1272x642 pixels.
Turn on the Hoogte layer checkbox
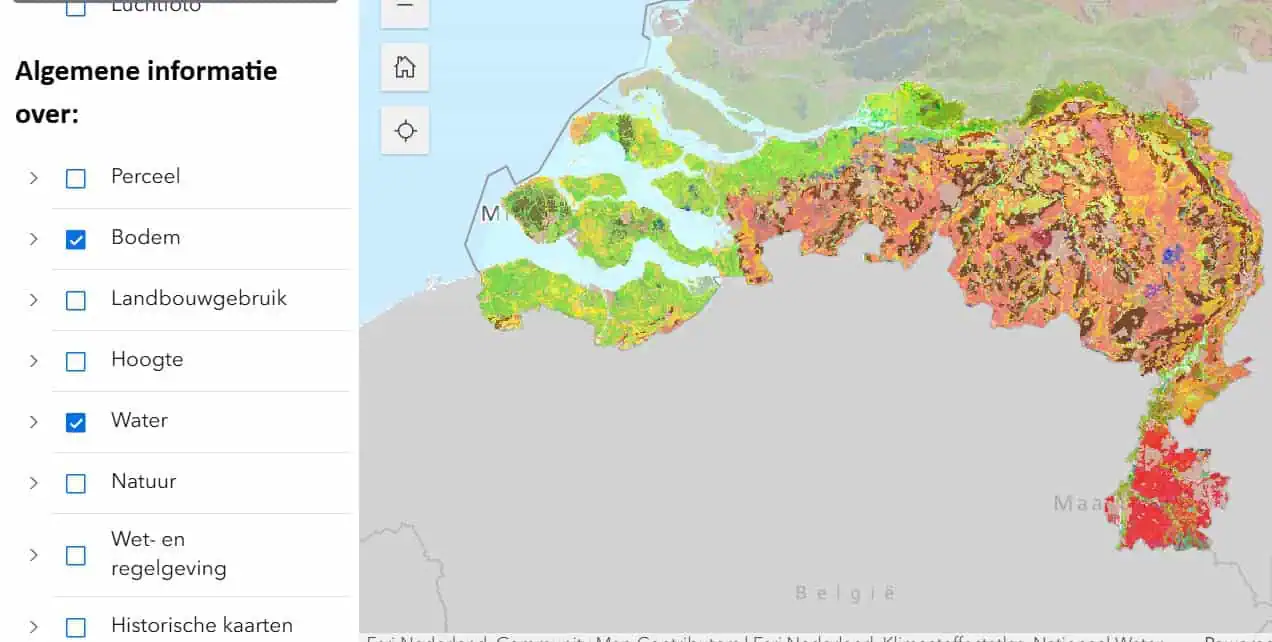[x=76, y=361]
